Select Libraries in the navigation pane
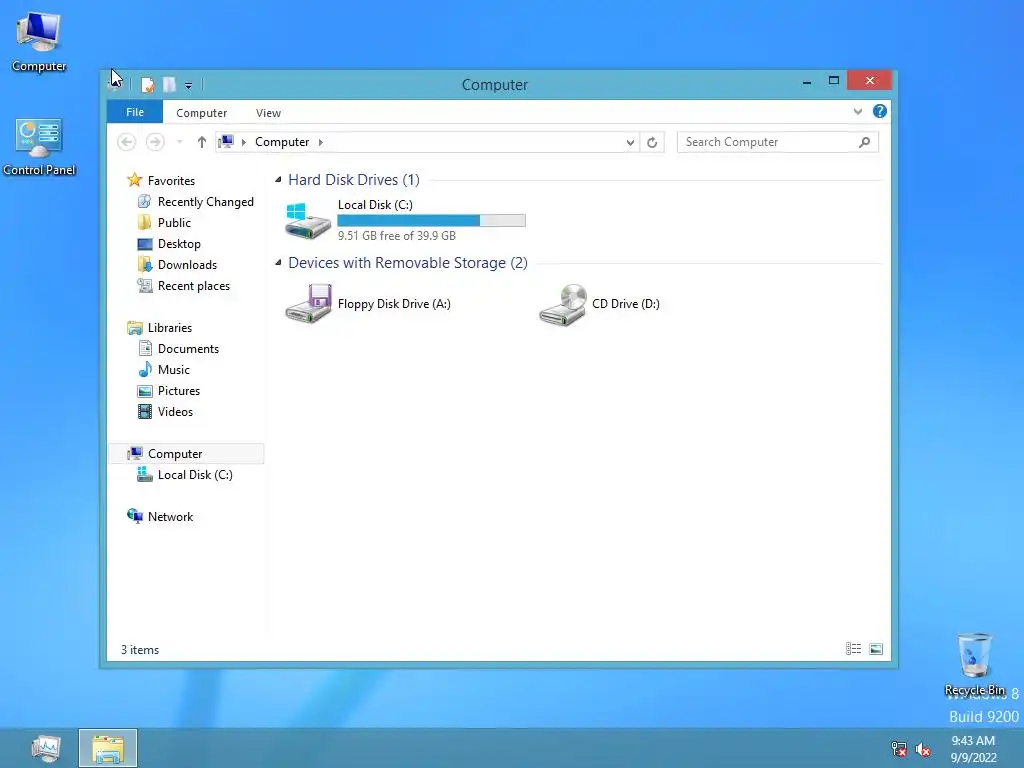Screen dimensions: 1024x768 coord(169,328)
